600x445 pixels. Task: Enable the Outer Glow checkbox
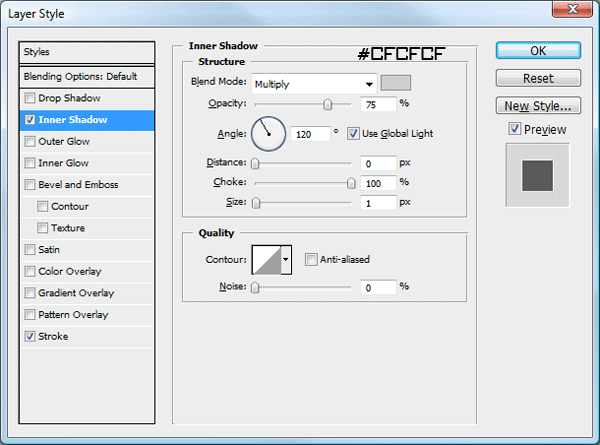30,142
